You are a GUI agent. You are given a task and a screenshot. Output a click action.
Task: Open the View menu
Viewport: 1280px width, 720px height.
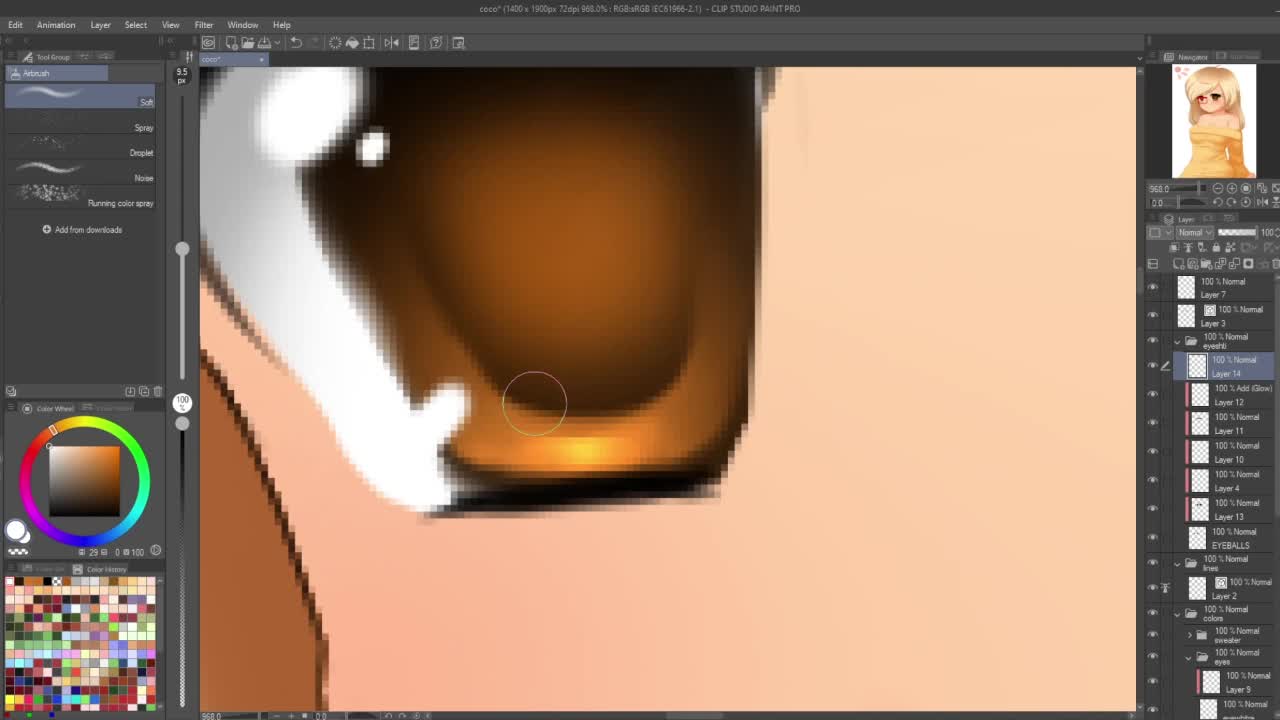click(171, 25)
